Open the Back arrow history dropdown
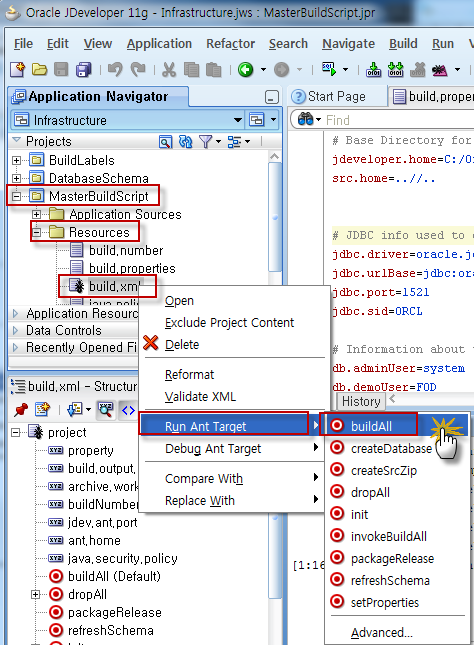The width and height of the screenshot is (474, 645). 263,70
